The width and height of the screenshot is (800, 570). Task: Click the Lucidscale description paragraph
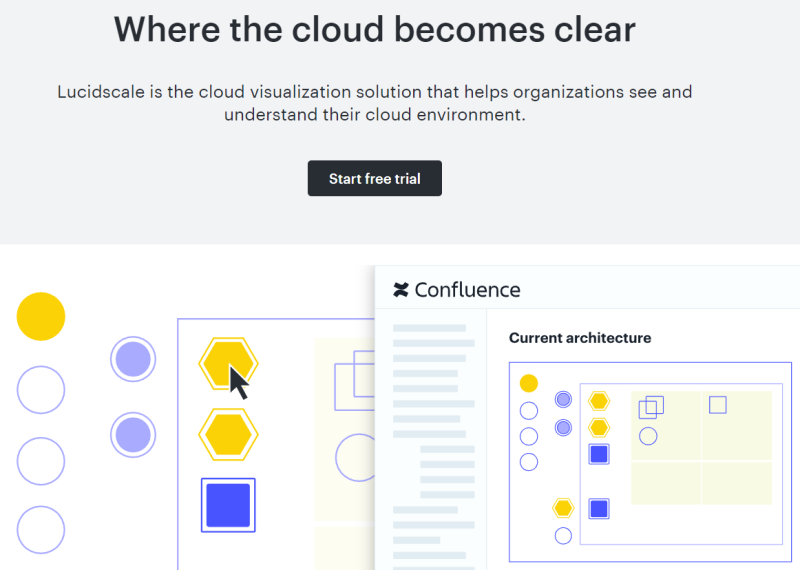click(374, 103)
